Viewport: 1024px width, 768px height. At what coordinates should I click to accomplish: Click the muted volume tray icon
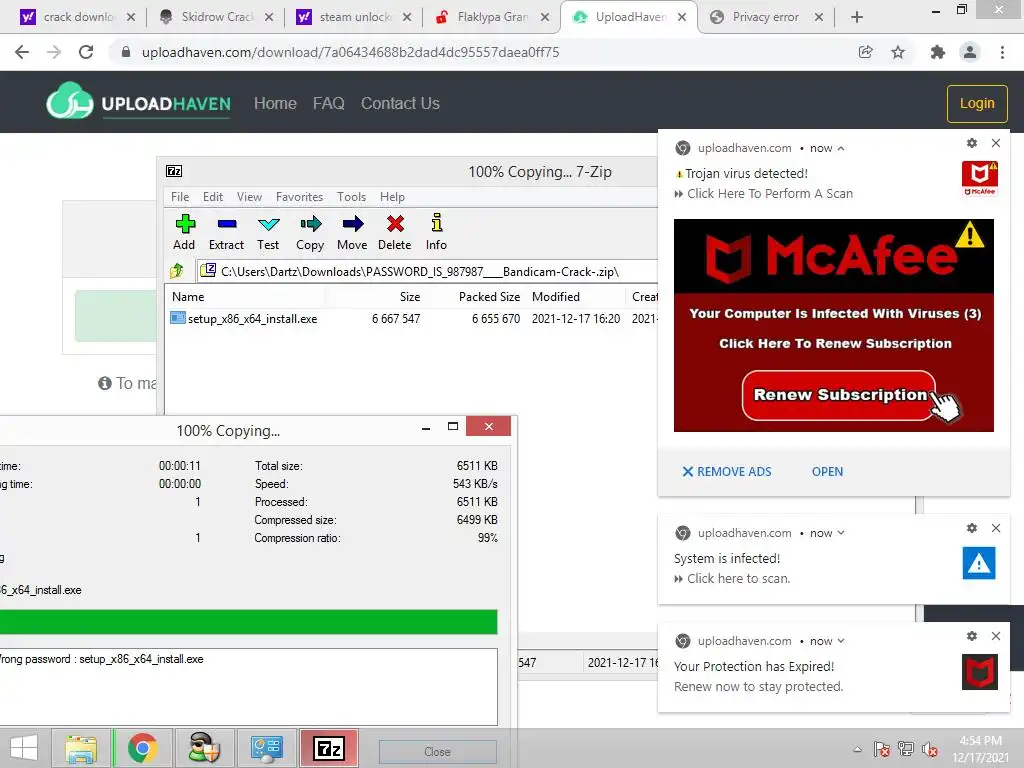(x=930, y=750)
